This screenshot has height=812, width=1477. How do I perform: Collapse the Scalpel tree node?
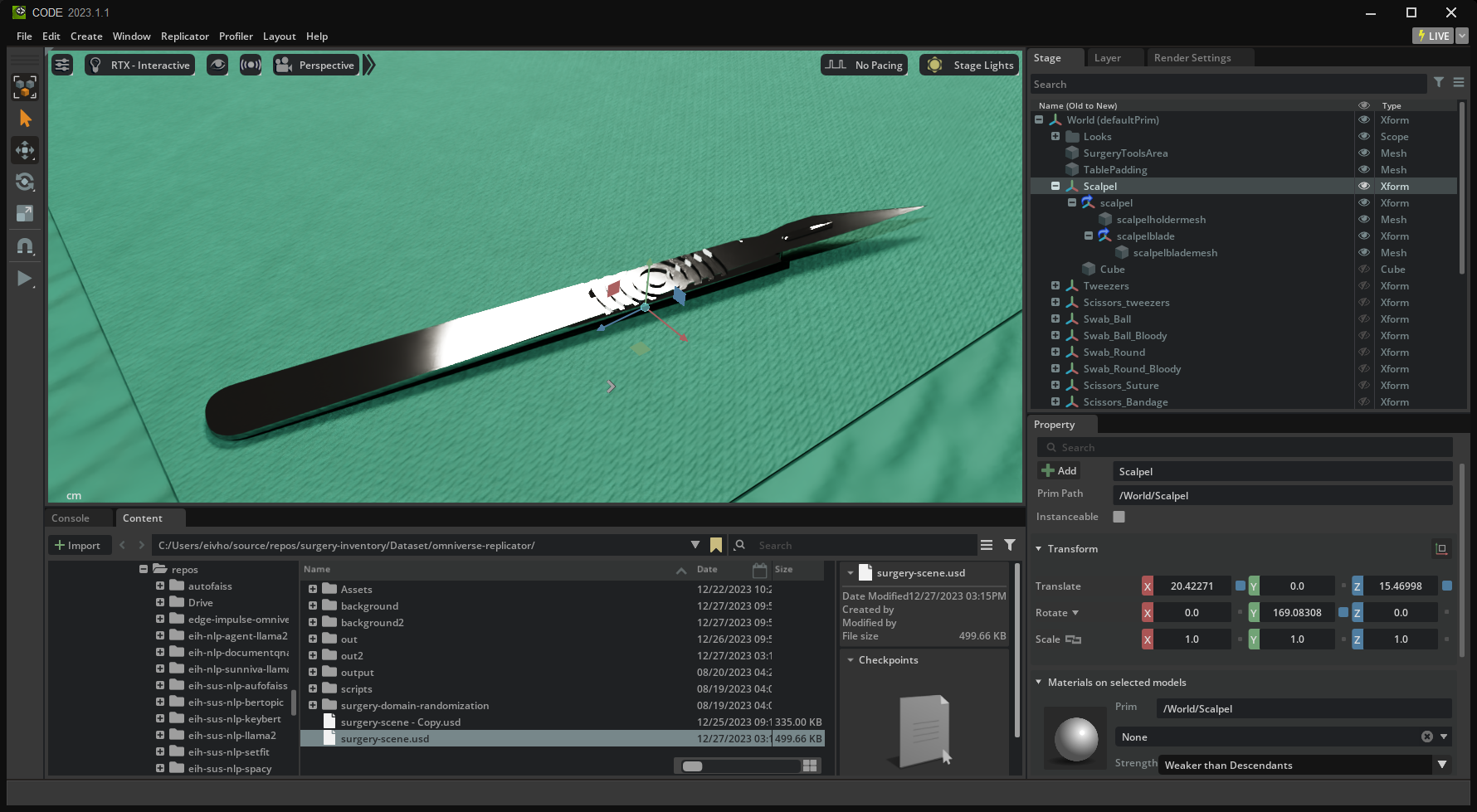click(1055, 186)
